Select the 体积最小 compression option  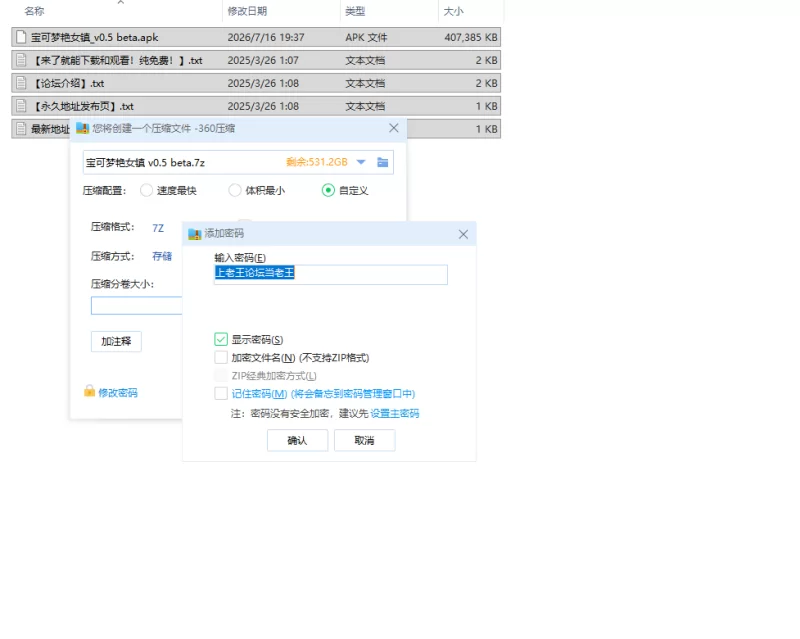click(x=235, y=190)
